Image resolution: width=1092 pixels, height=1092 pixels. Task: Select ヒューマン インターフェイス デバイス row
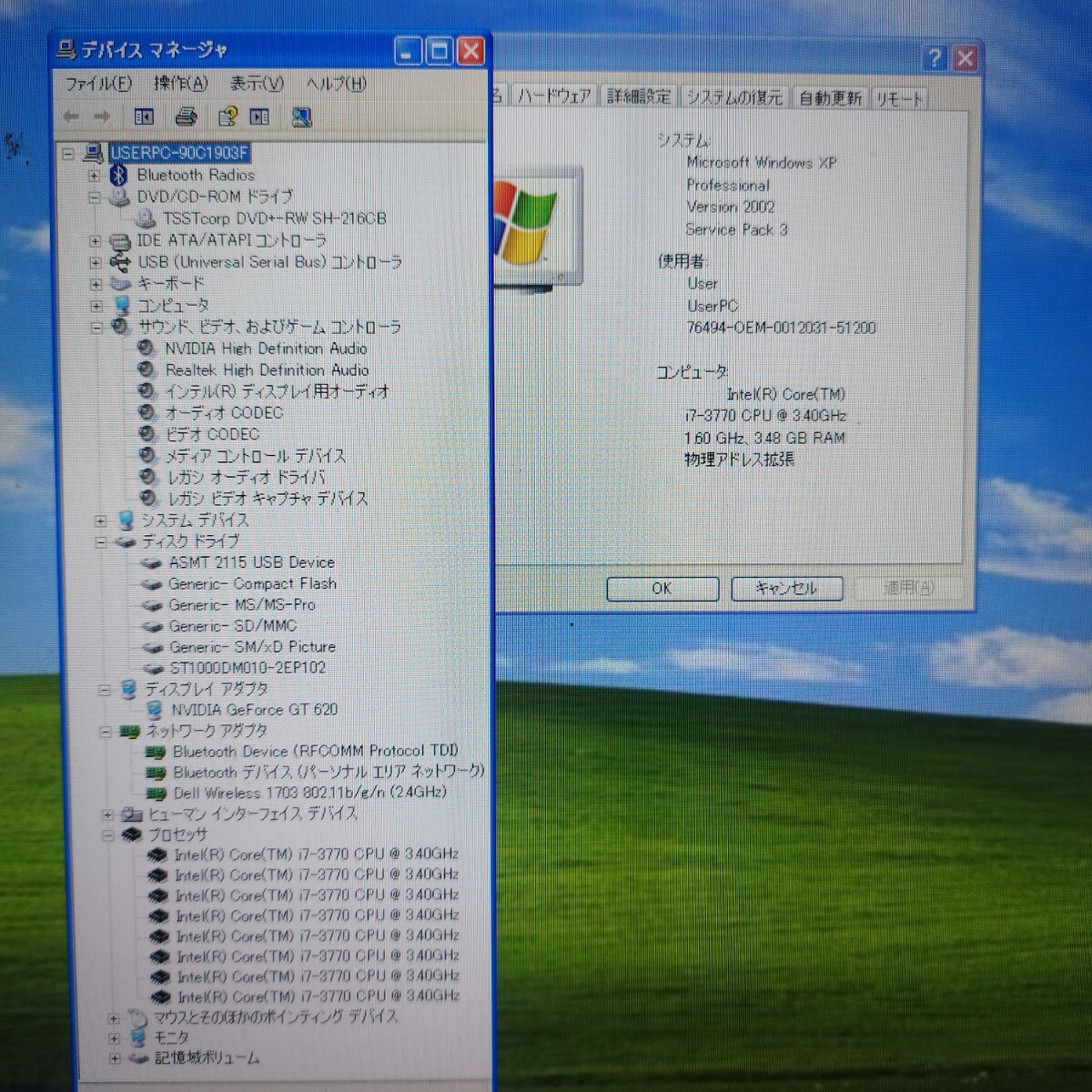(252, 814)
